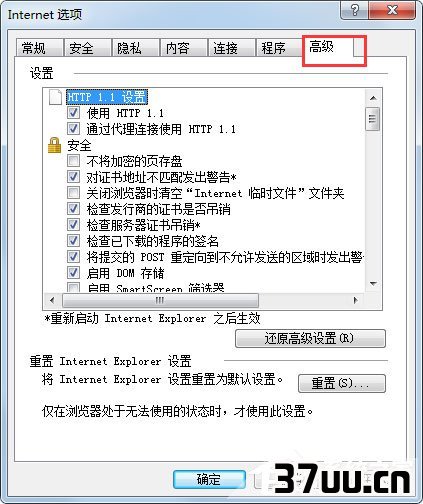Click the horizontal scrollbar thumb in settings list
This screenshot has width=423, height=504.
coord(160,300)
